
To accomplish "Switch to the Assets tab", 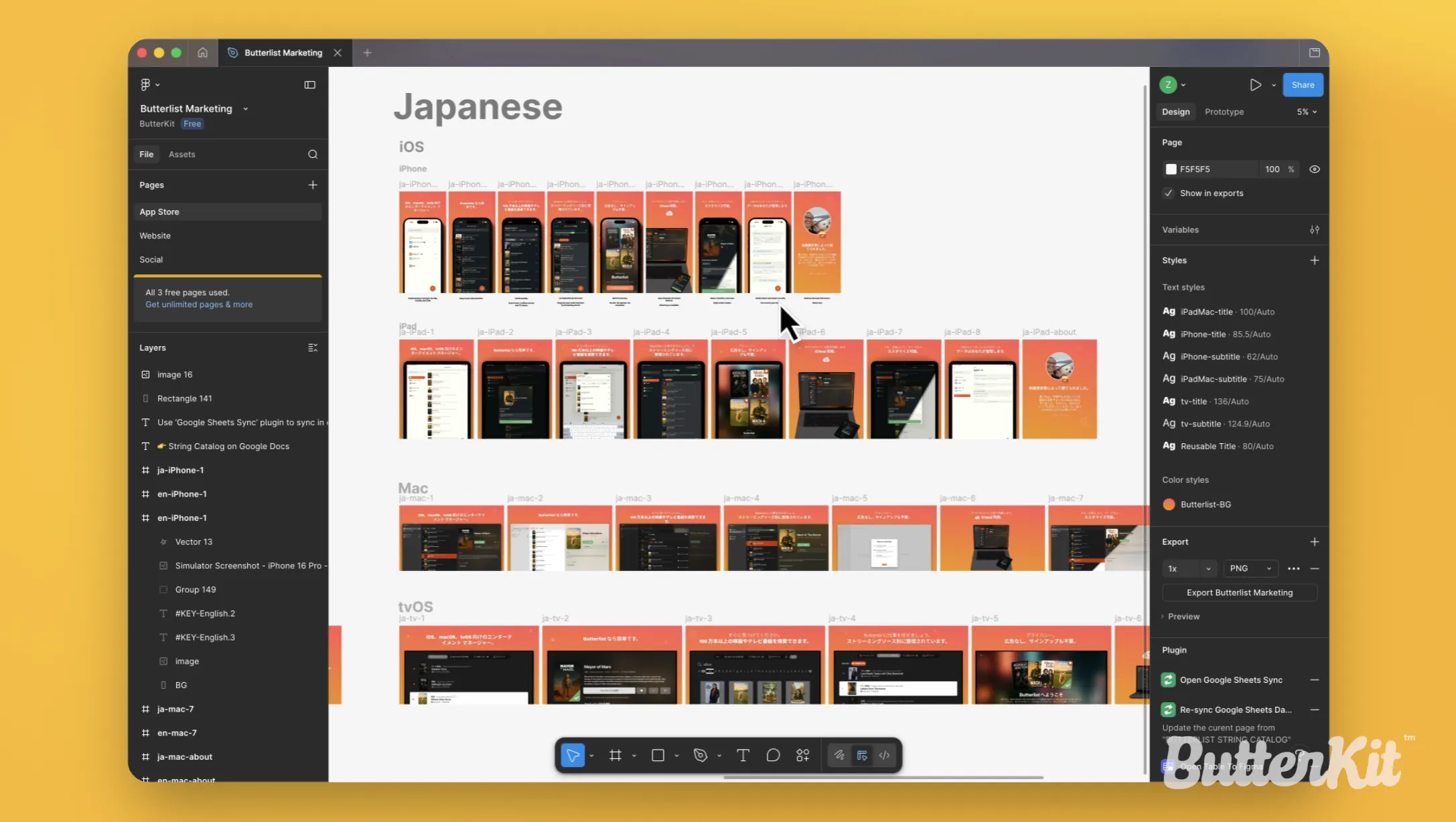I will 181,154.
